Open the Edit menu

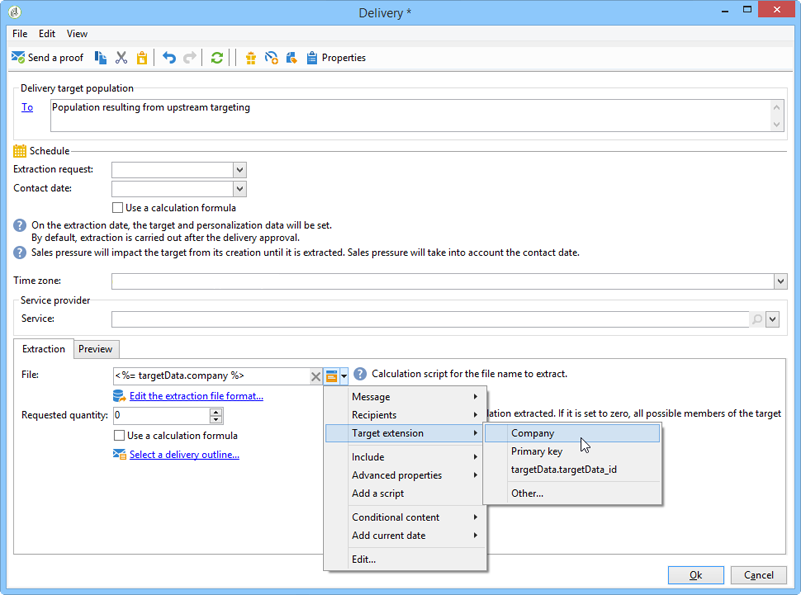47,34
